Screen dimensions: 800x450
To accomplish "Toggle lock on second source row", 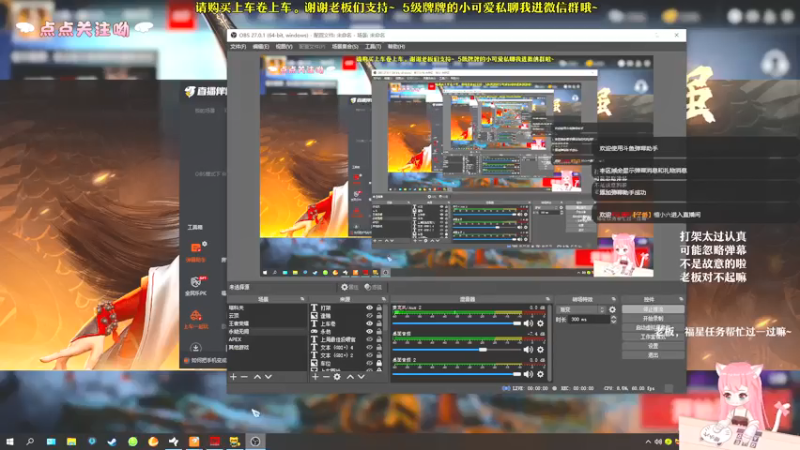I will pos(379,316).
